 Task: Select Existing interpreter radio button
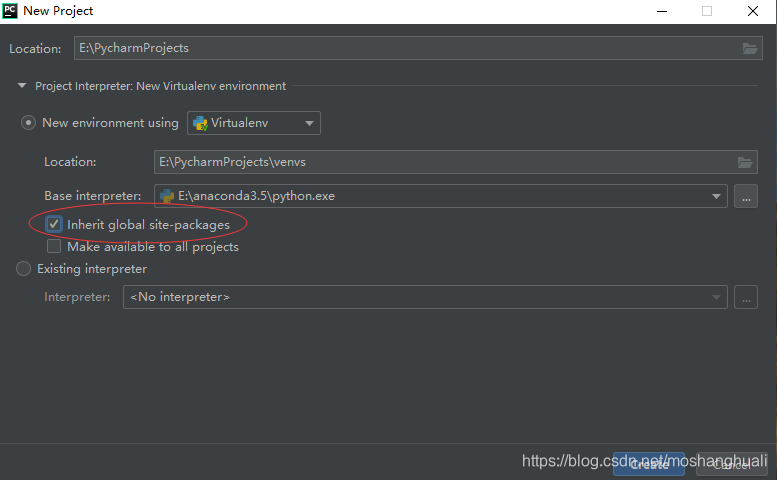[x=23, y=268]
